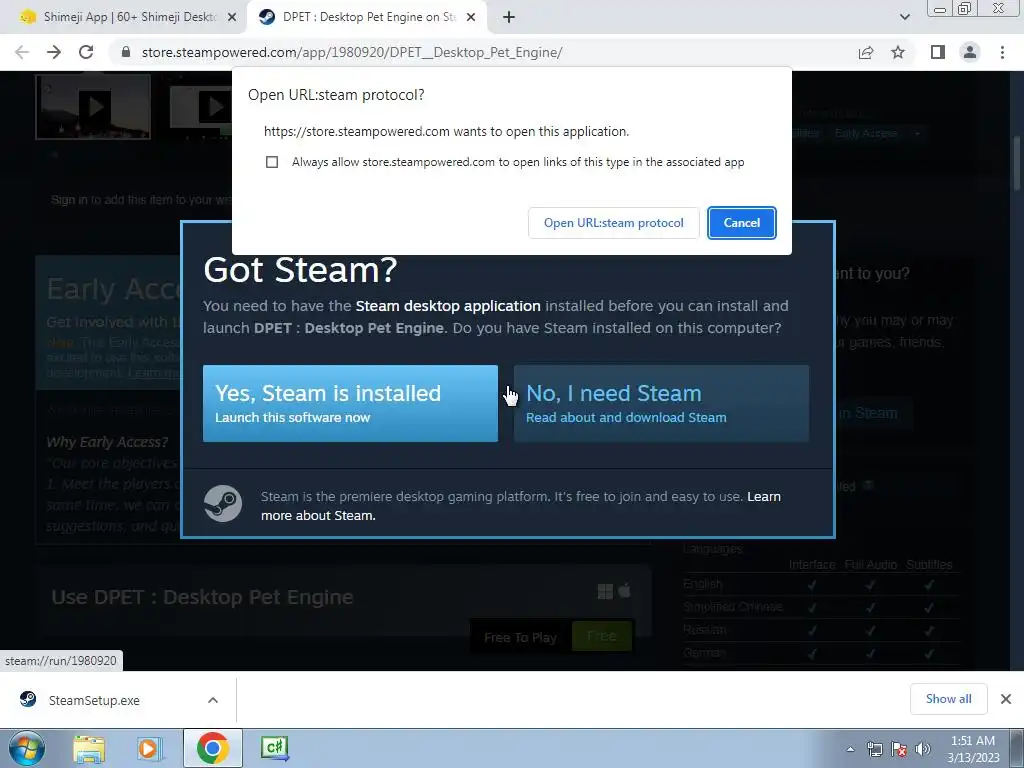1024x768 pixels.
Task: Open a new tab with the plus button
Action: [x=509, y=17]
